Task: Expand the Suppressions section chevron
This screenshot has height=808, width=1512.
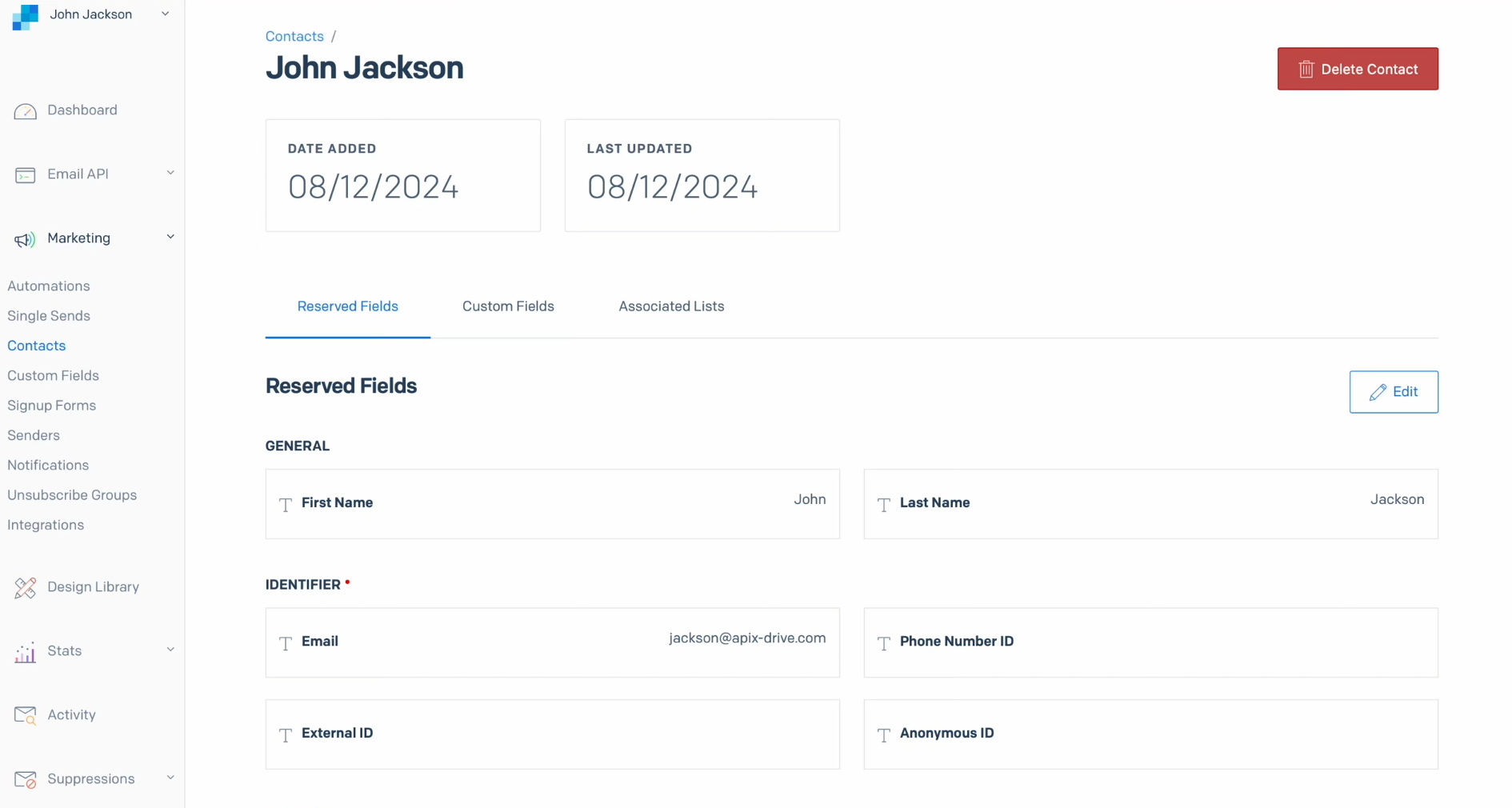Action: pyautogui.click(x=170, y=778)
